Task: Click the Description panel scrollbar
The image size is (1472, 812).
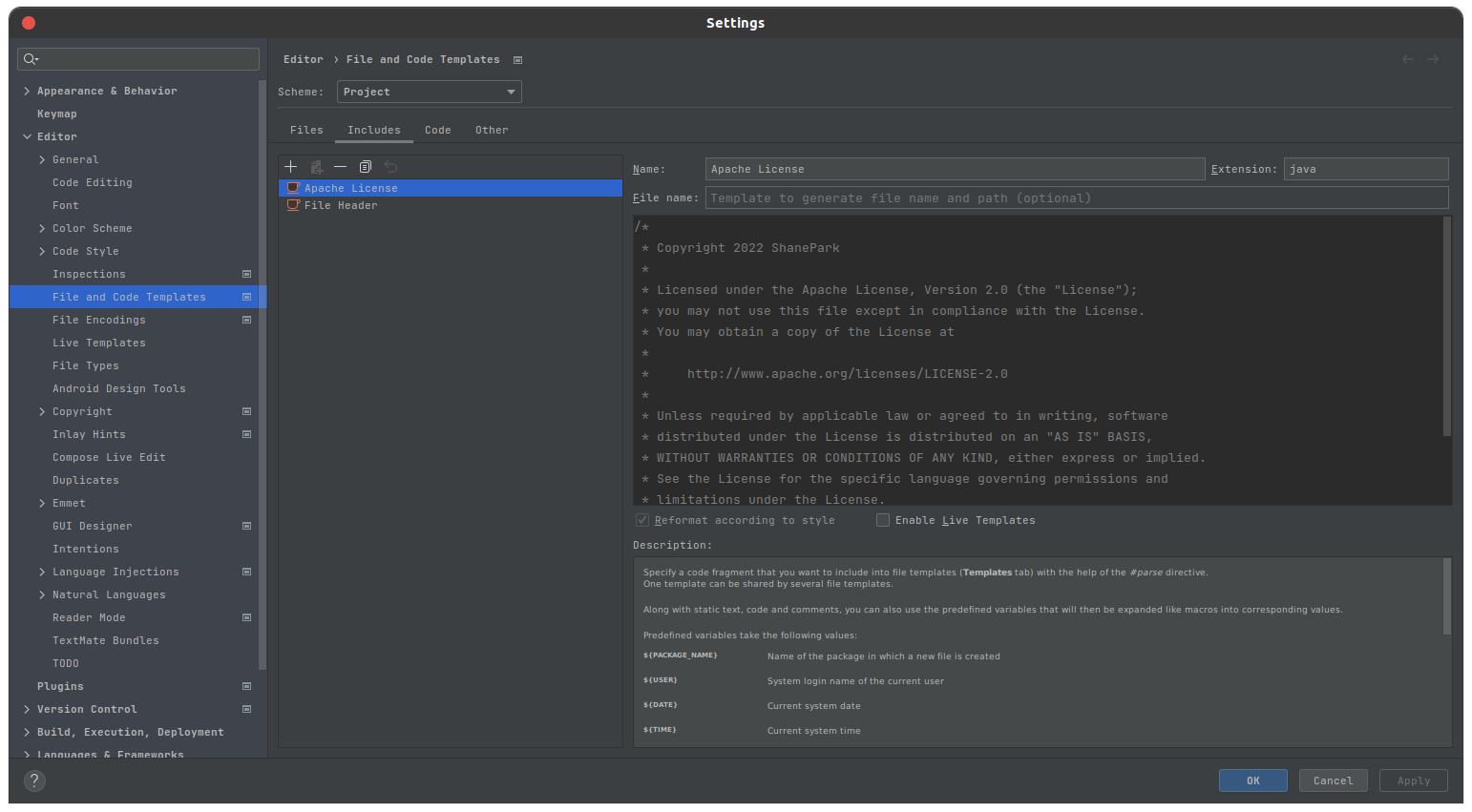Action: pos(1447,596)
